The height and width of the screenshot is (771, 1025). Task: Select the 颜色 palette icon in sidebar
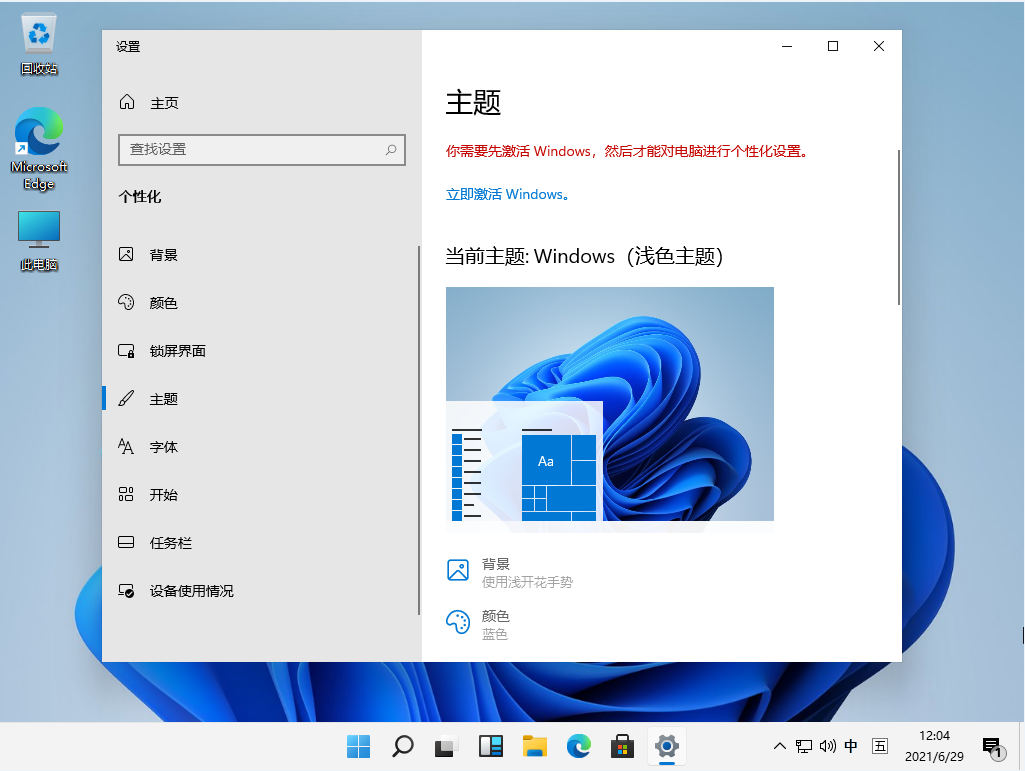click(127, 302)
